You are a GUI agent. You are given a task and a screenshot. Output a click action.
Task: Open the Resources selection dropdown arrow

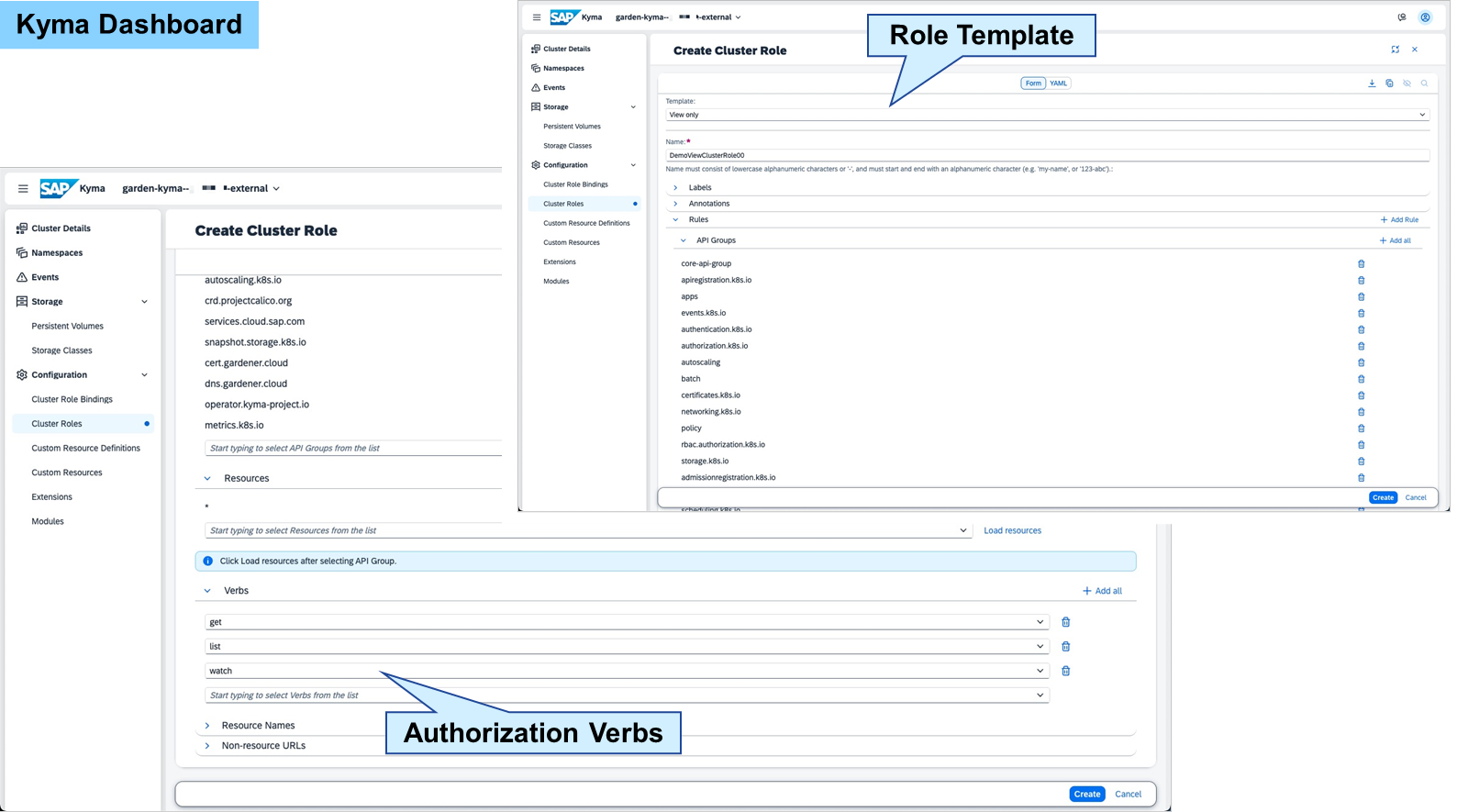(x=963, y=530)
